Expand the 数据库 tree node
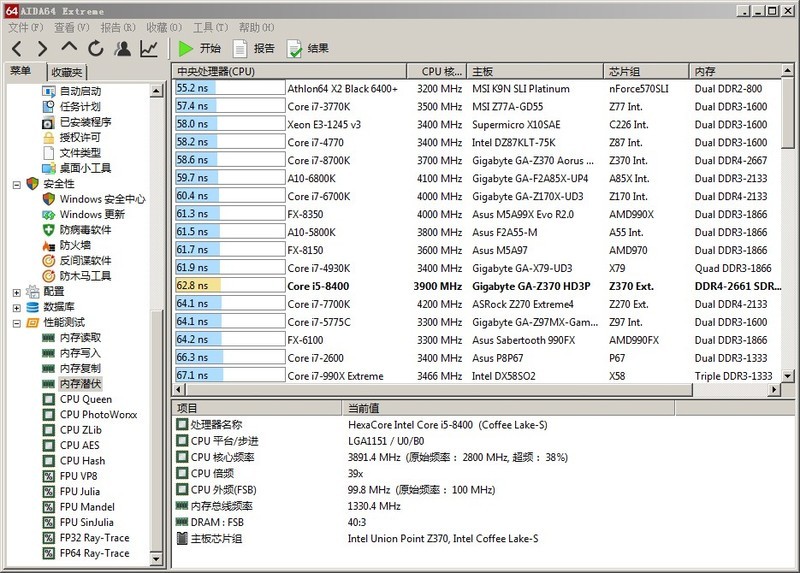Viewport: 800px width, 573px height. click(x=17, y=308)
